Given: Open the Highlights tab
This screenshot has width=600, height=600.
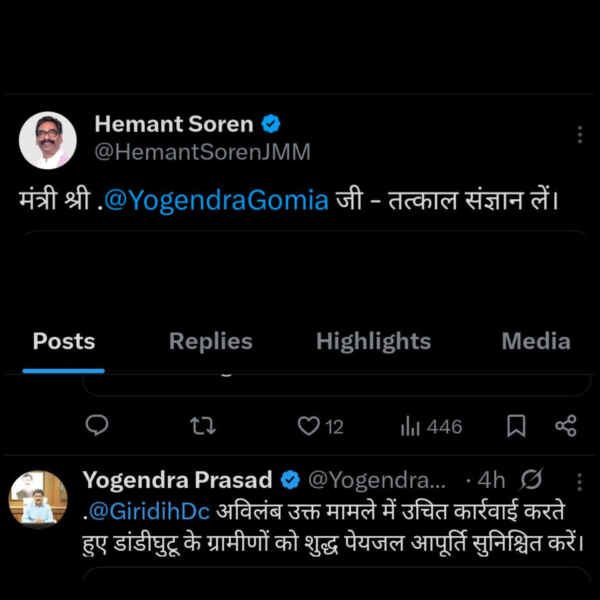Looking at the screenshot, I should (373, 341).
